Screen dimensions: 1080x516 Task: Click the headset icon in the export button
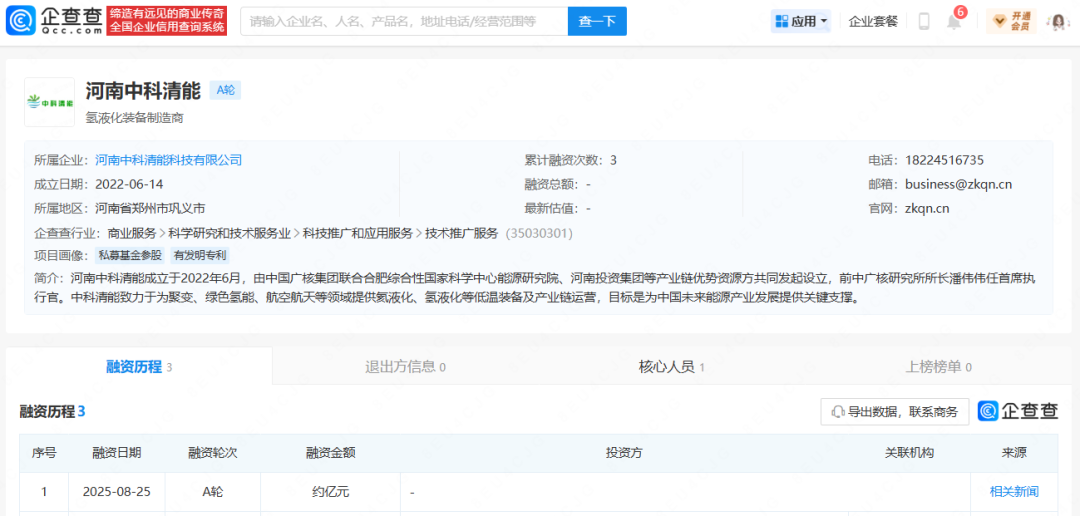coord(838,412)
